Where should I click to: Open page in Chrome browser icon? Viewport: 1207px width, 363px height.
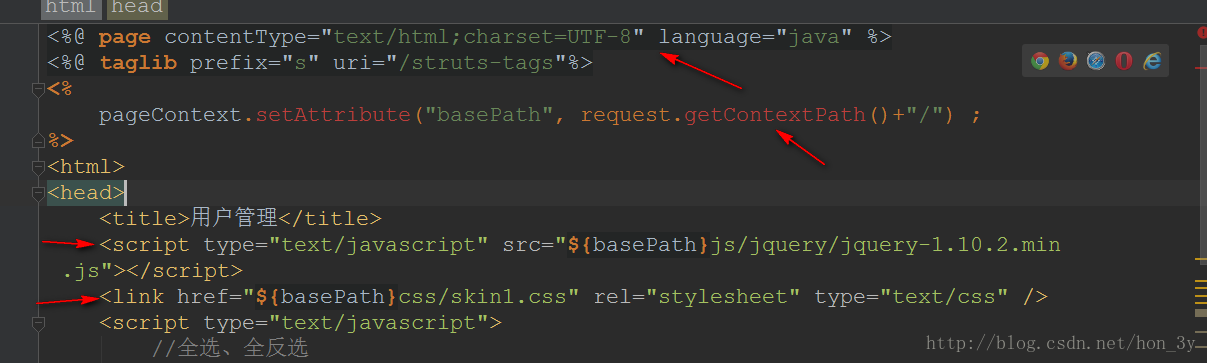(x=1040, y=61)
